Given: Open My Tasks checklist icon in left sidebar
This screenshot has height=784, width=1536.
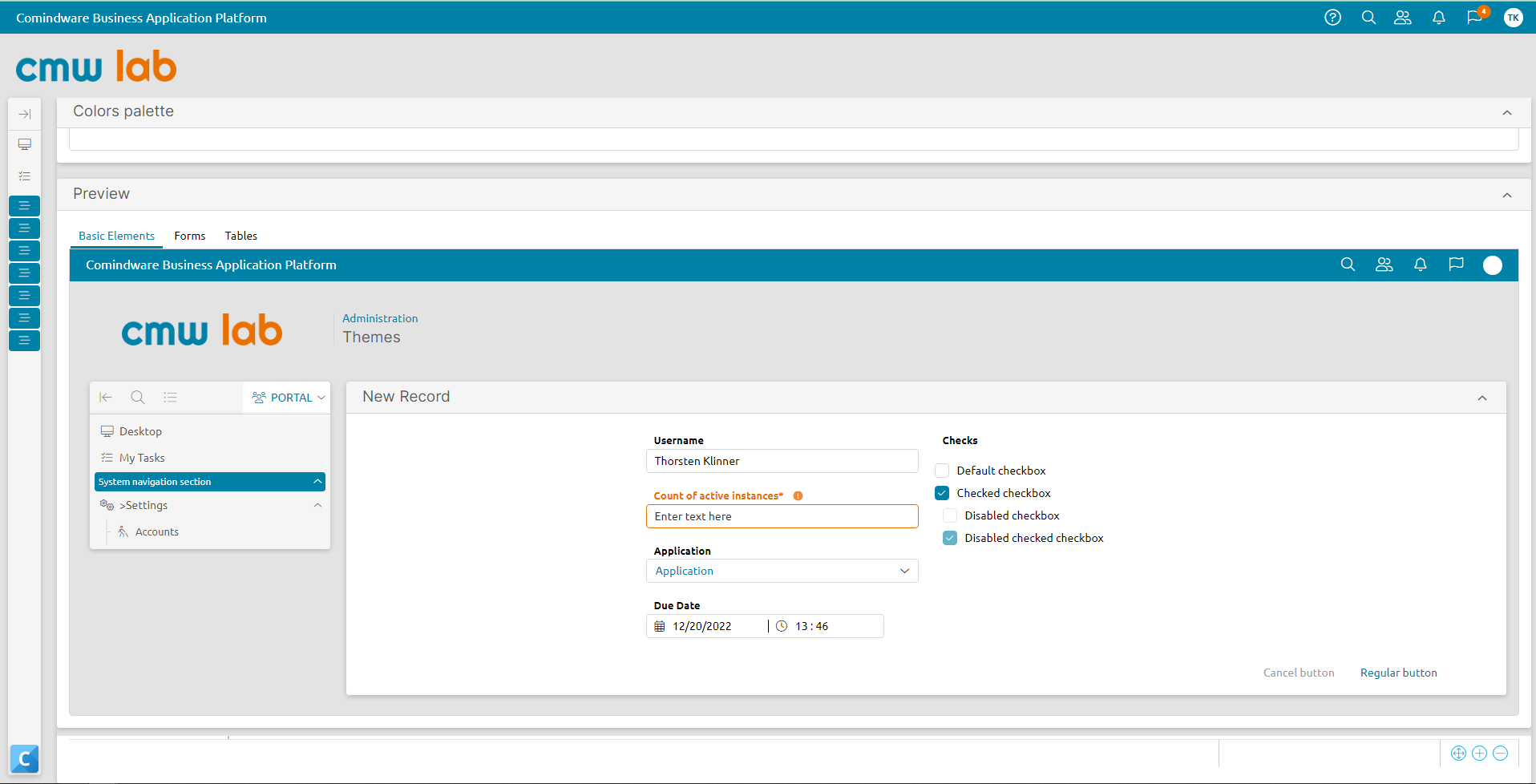Looking at the screenshot, I should point(25,176).
